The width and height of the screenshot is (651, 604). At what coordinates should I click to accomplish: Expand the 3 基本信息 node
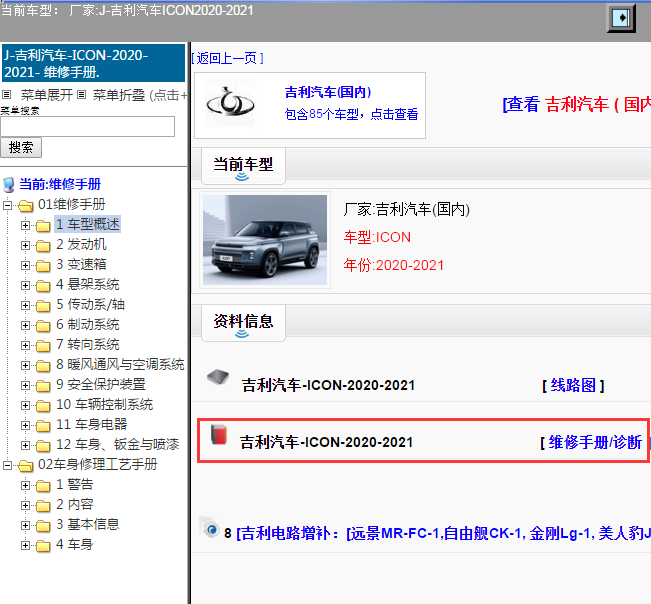[x=25, y=525]
